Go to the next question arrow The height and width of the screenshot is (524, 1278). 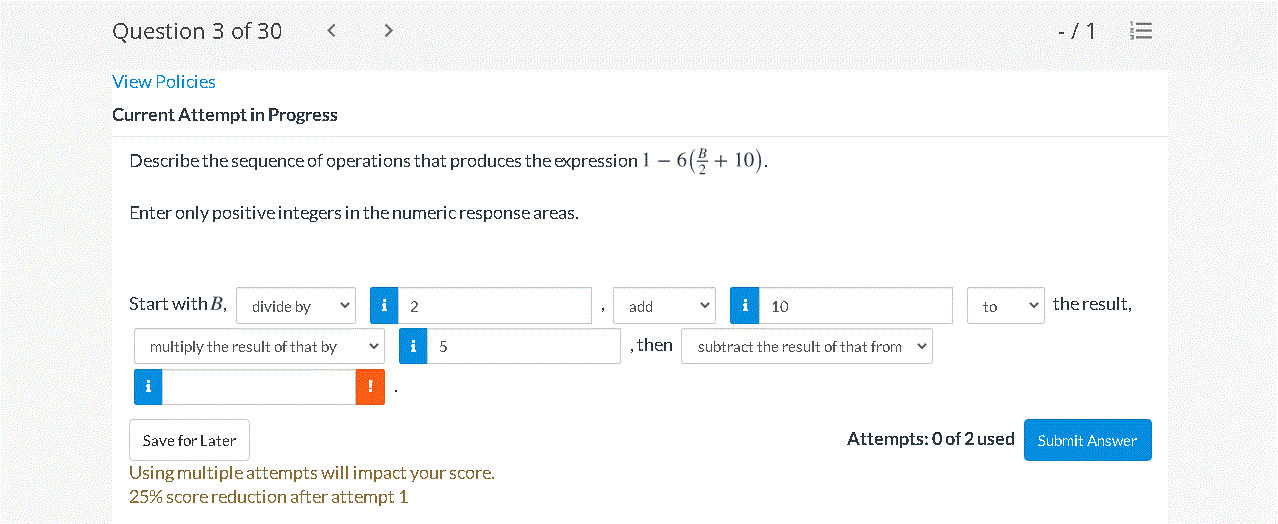[x=389, y=31]
